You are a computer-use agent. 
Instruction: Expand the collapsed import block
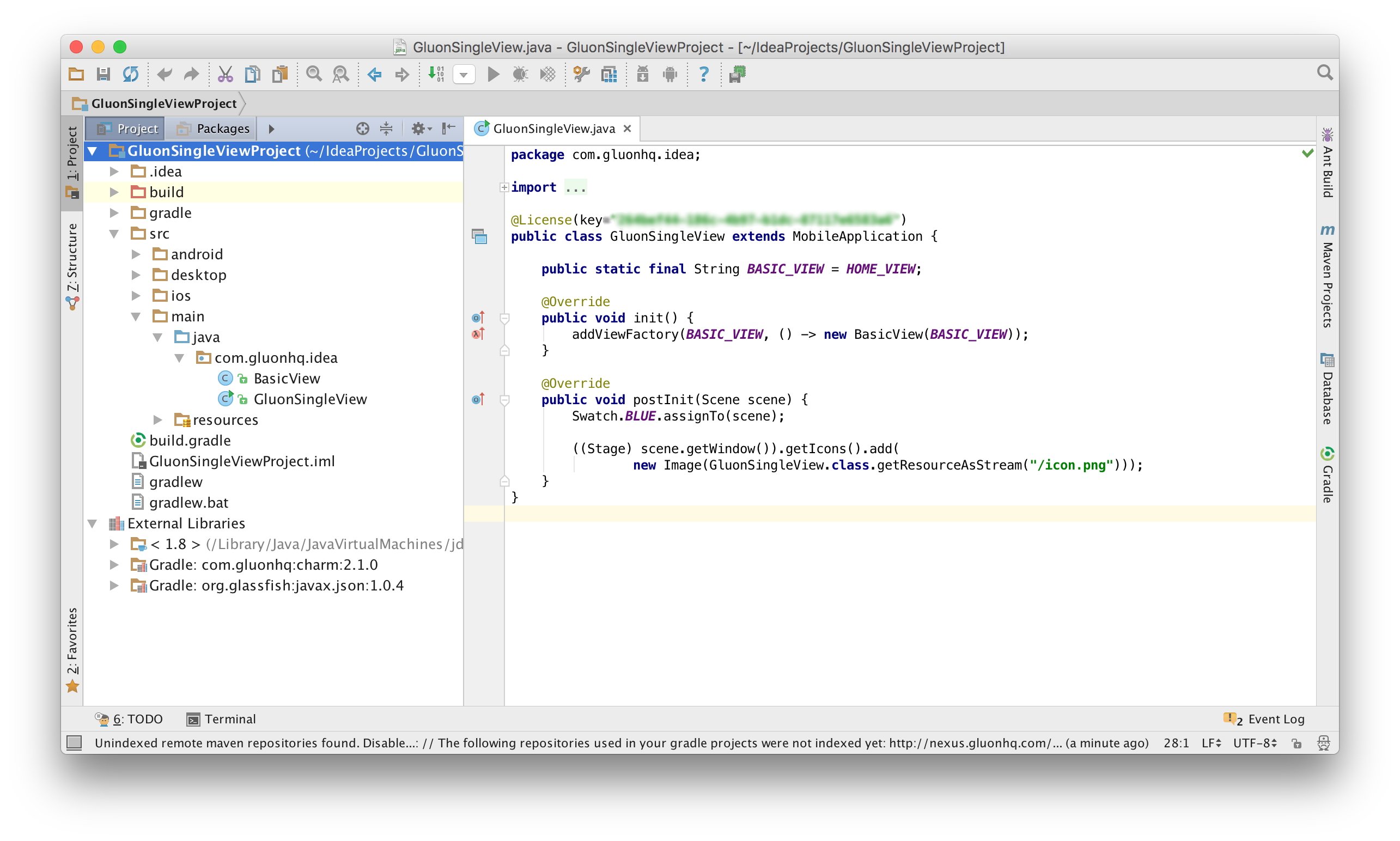pyautogui.click(x=504, y=187)
